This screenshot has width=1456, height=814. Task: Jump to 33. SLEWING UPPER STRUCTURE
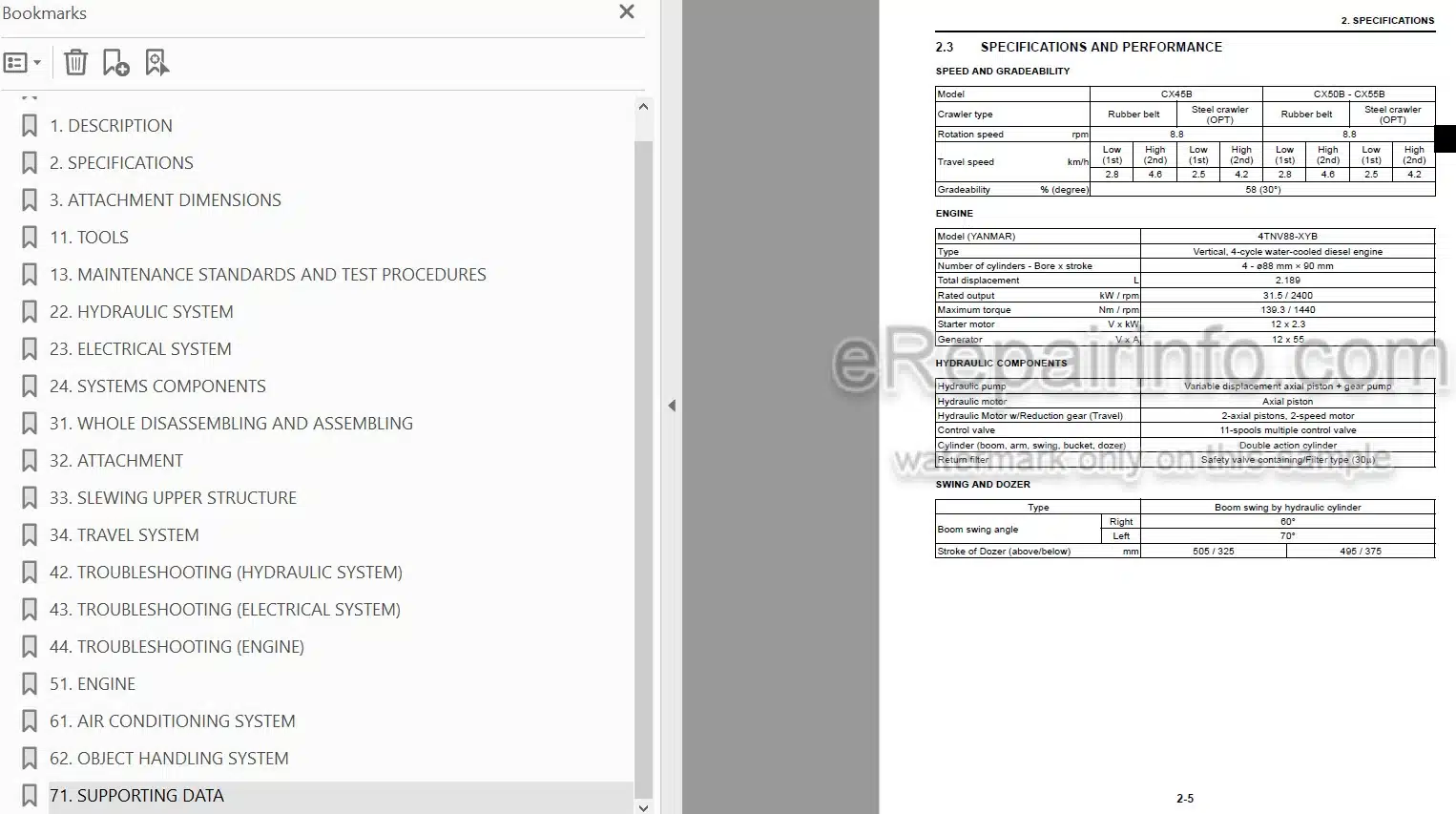(173, 498)
